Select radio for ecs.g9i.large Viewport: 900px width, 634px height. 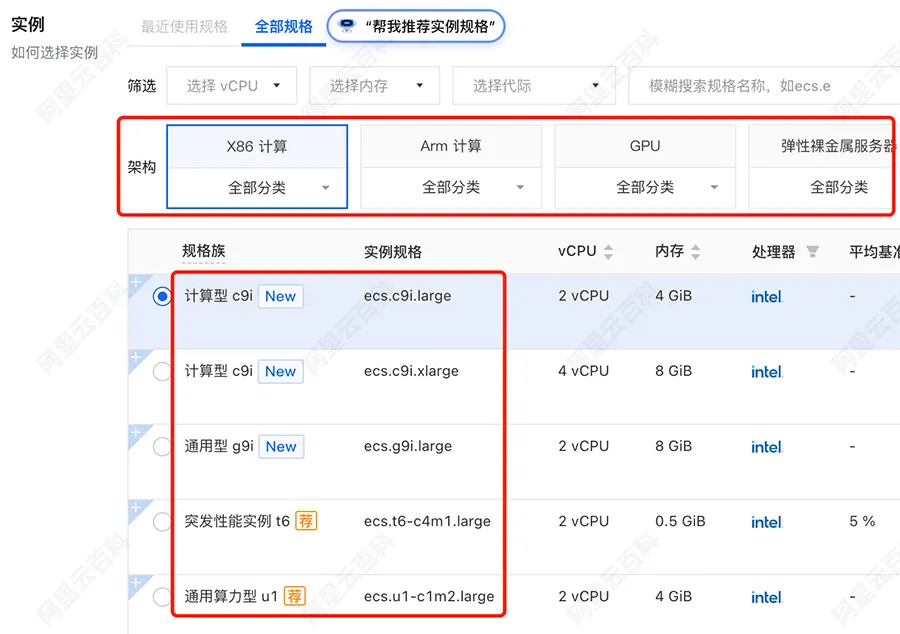click(x=162, y=446)
